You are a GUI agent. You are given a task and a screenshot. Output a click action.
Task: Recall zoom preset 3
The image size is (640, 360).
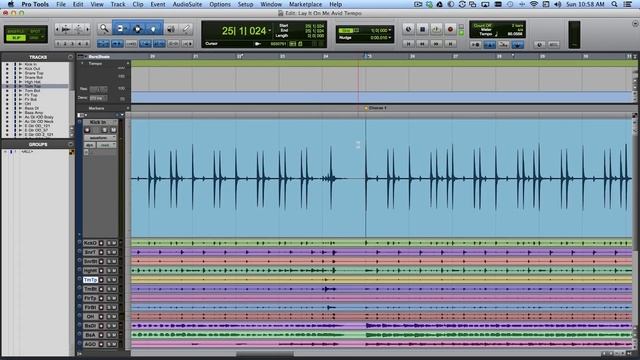point(72,43)
